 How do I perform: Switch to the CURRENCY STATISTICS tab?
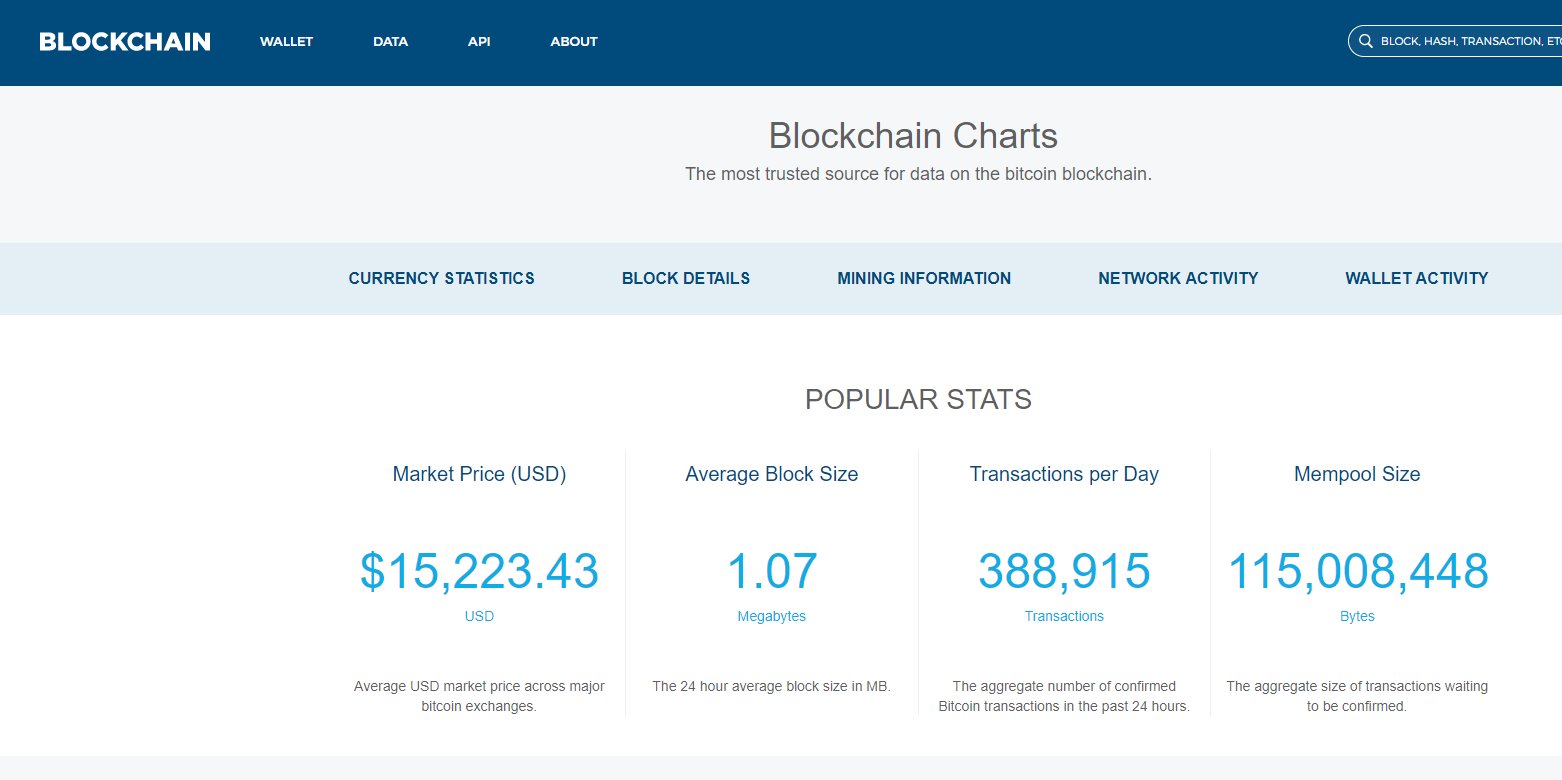[441, 279]
